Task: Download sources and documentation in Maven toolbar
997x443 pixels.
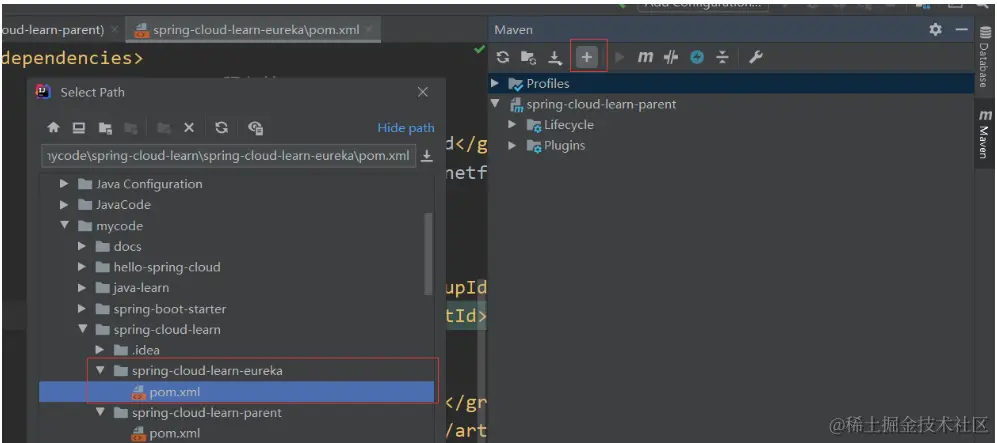Action: [556, 58]
